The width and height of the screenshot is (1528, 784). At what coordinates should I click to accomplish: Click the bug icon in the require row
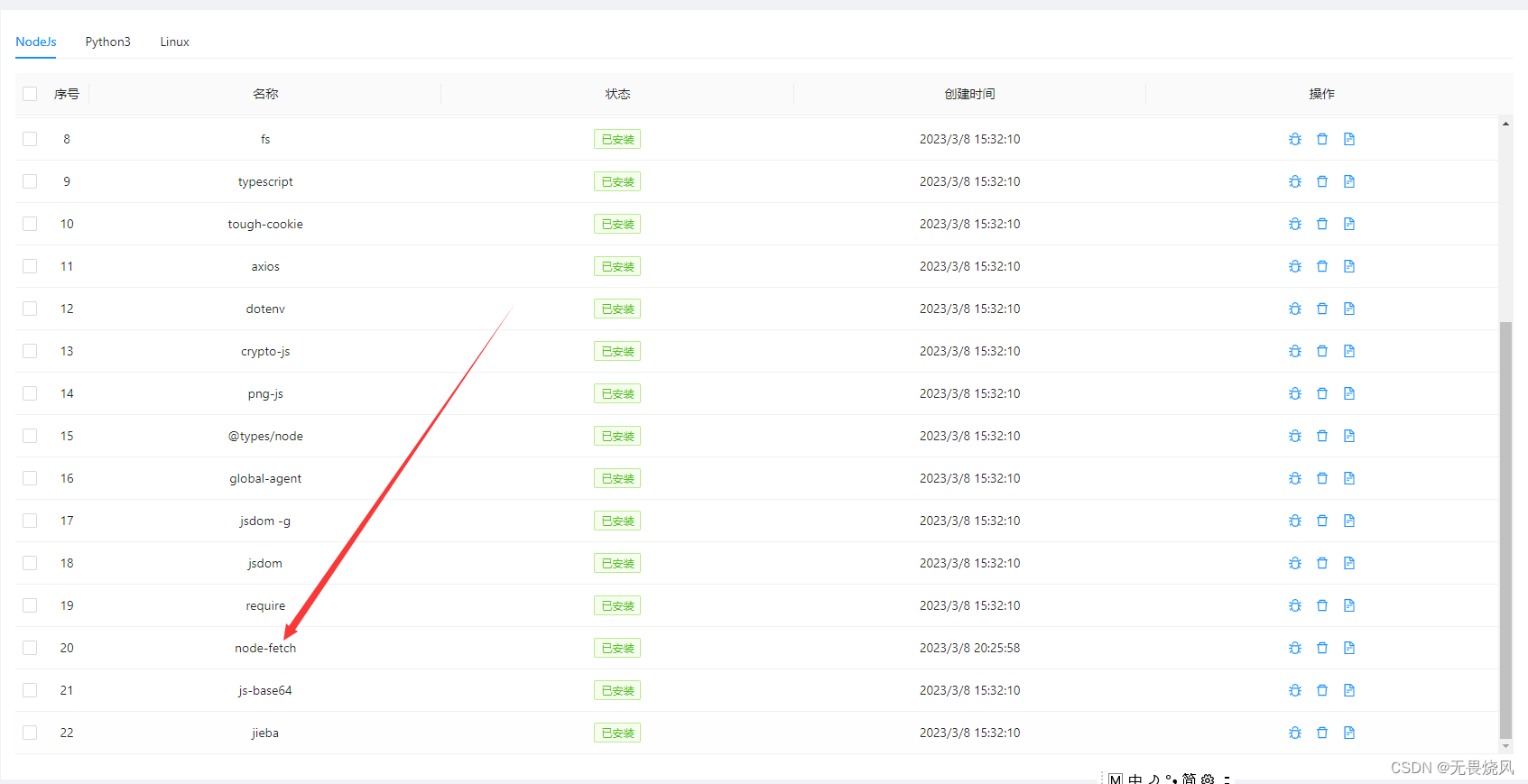[1295, 605]
